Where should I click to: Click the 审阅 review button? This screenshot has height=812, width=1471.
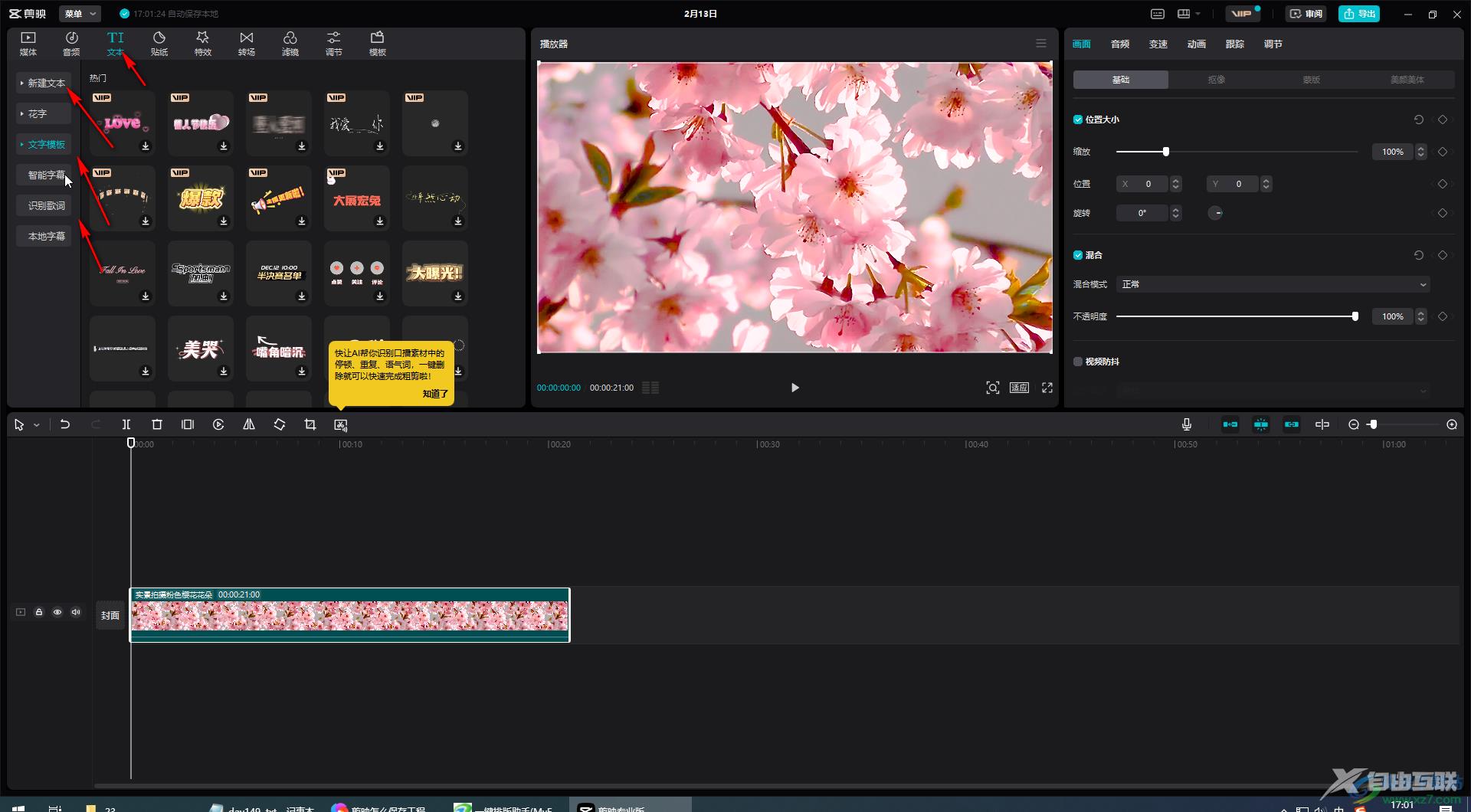tap(1306, 14)
